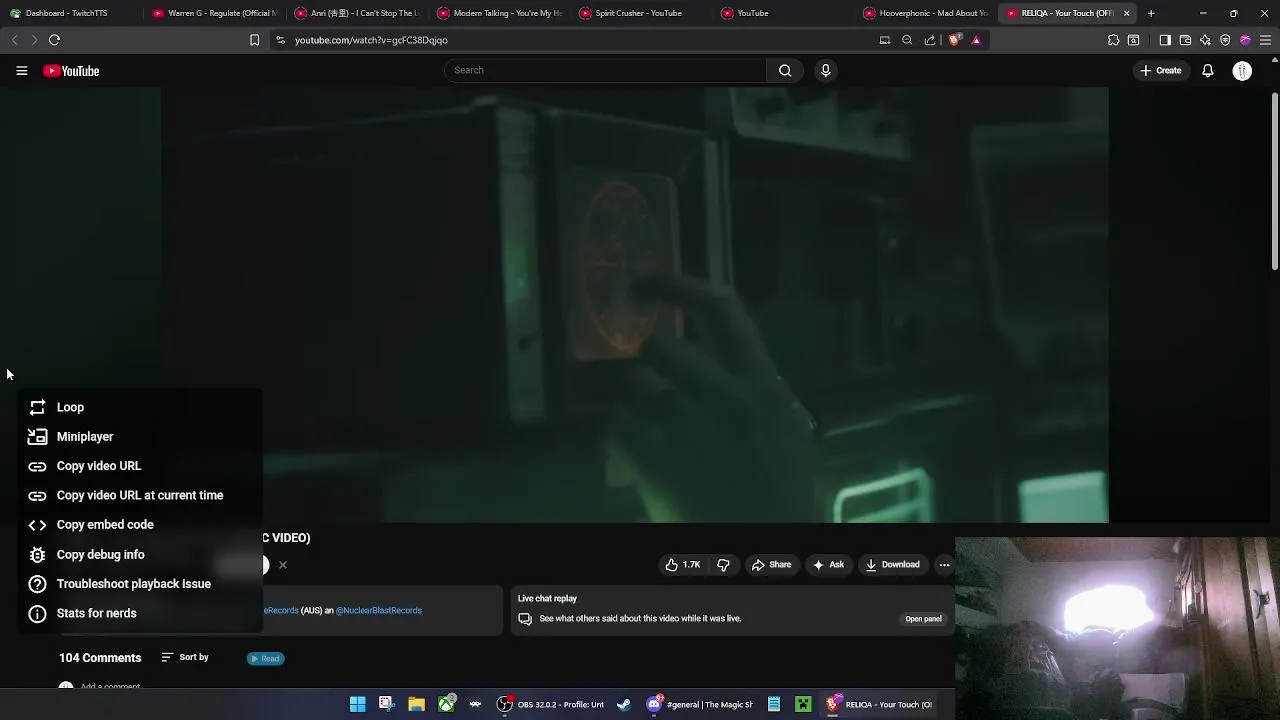
Task: Dislike the video with thumbs down
Action: click(723, 565)
